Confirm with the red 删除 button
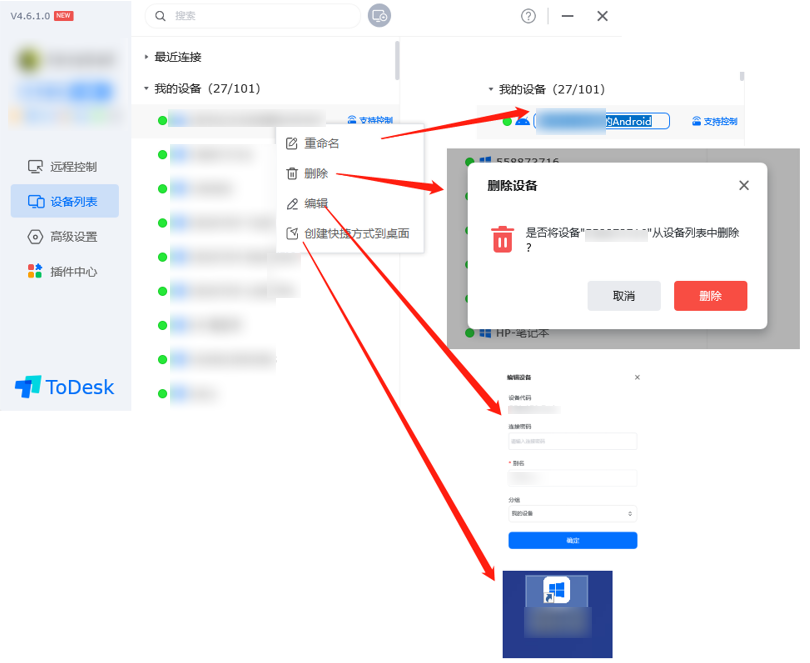This screenshot has width=810, height=663. [710, 296]
